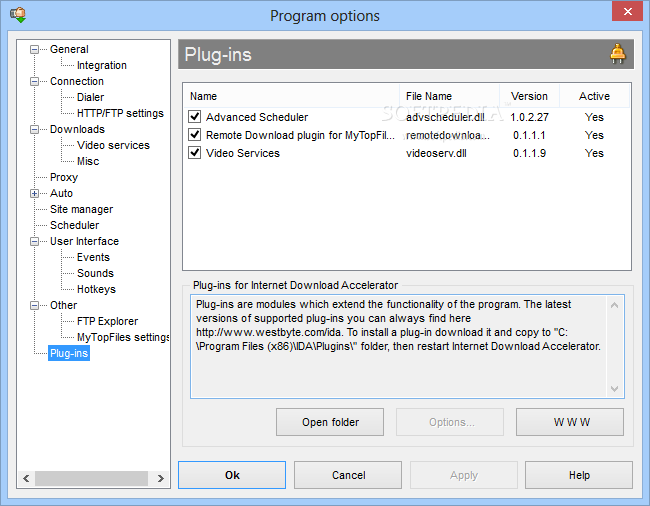Open the FTP Explorer settings page
This screenshot has width=650, height=506.
107,322
